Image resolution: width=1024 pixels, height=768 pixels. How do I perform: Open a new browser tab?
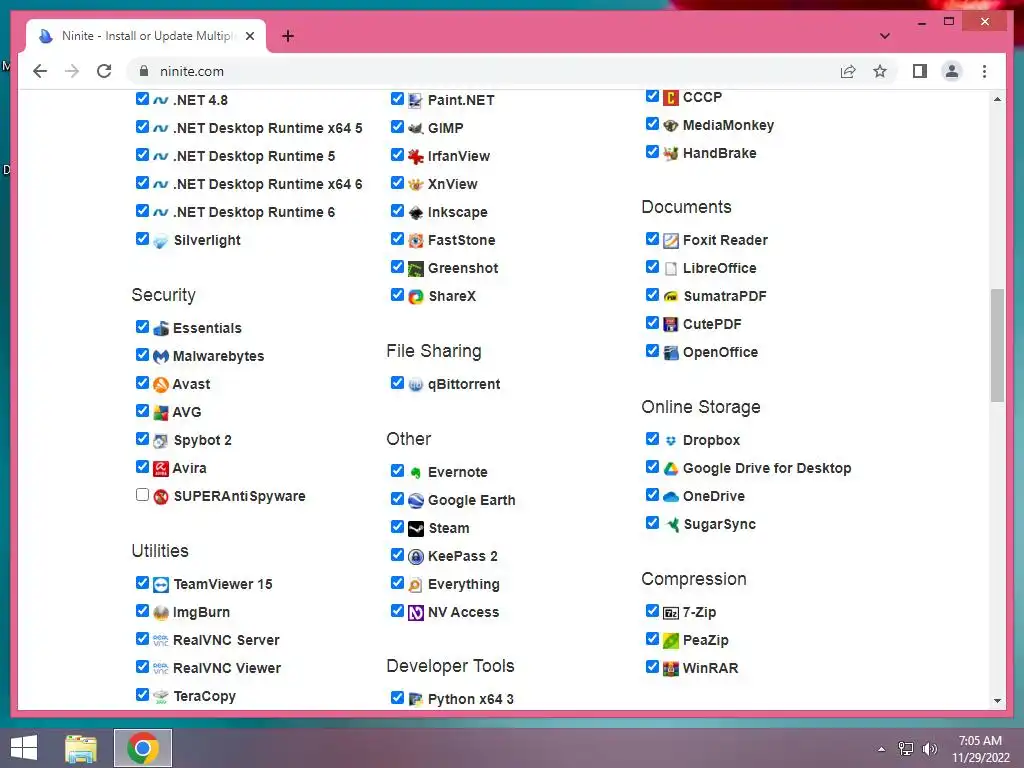point(287,36)
